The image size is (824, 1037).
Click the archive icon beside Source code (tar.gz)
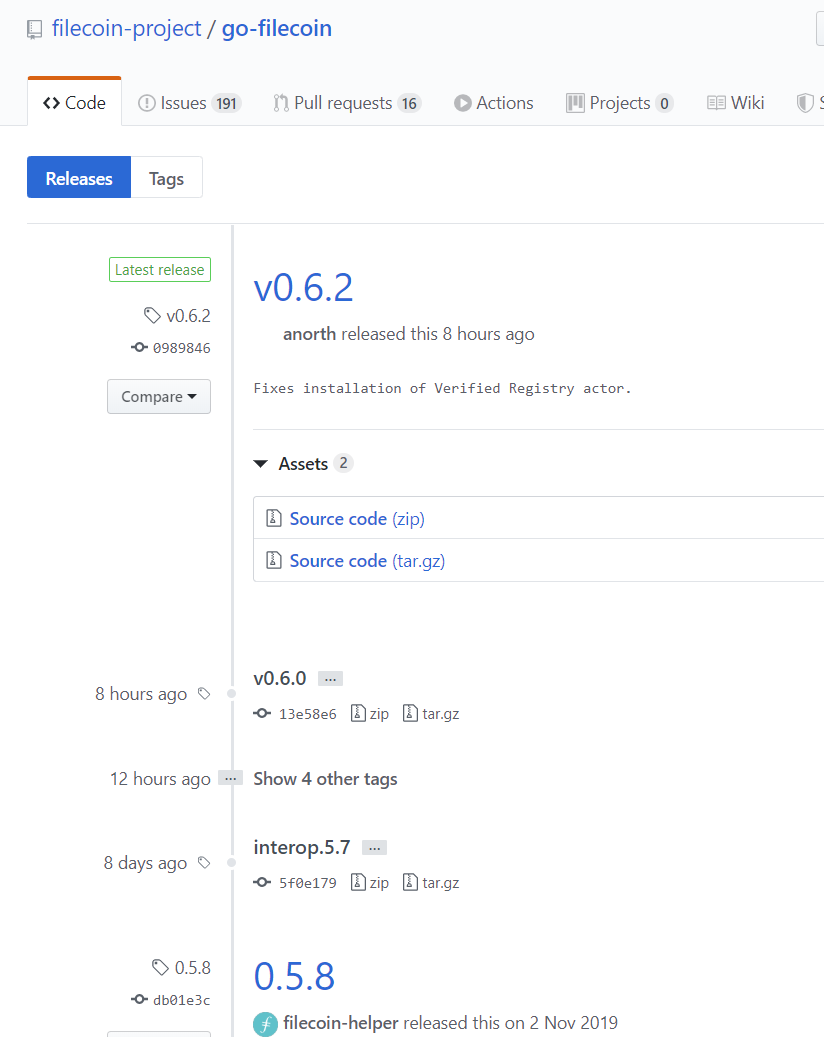[273, 560]
